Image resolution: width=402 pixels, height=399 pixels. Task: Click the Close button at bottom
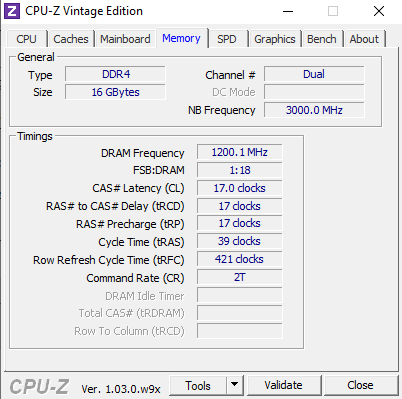(360, 385)
